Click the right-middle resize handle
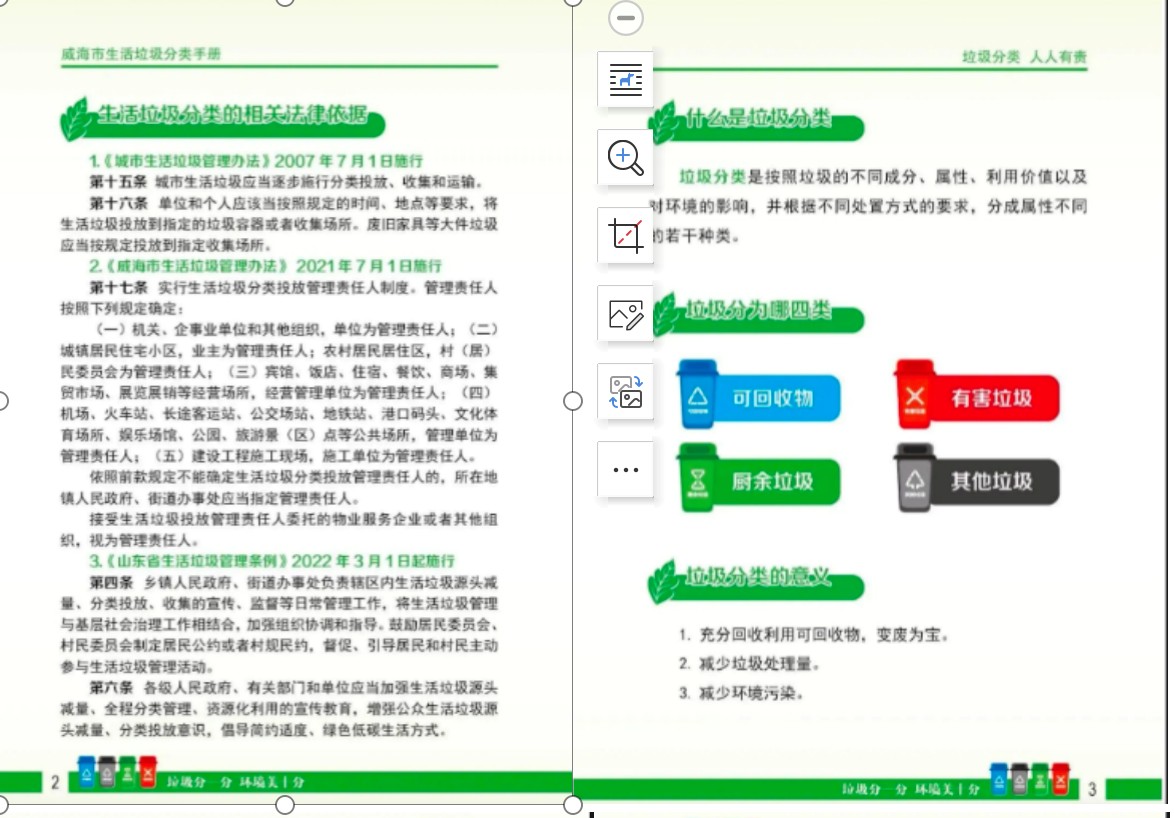1174x818 pixels. click(573, 401)
